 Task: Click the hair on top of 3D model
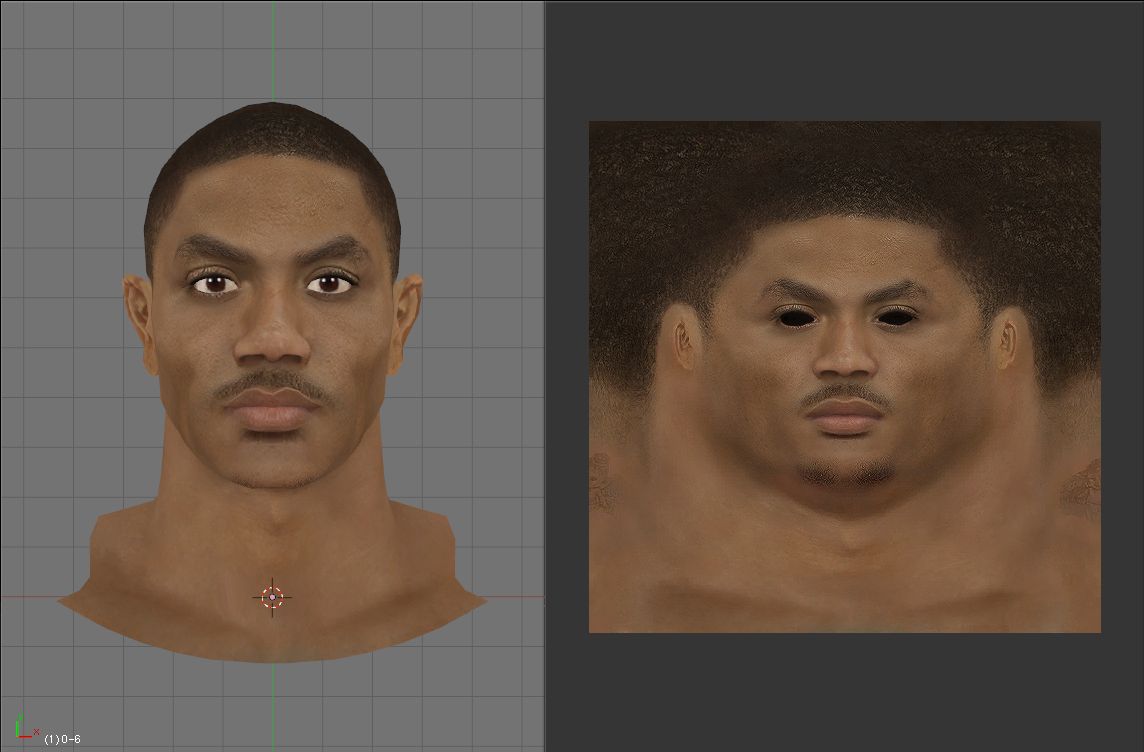[x=272, y=135]
